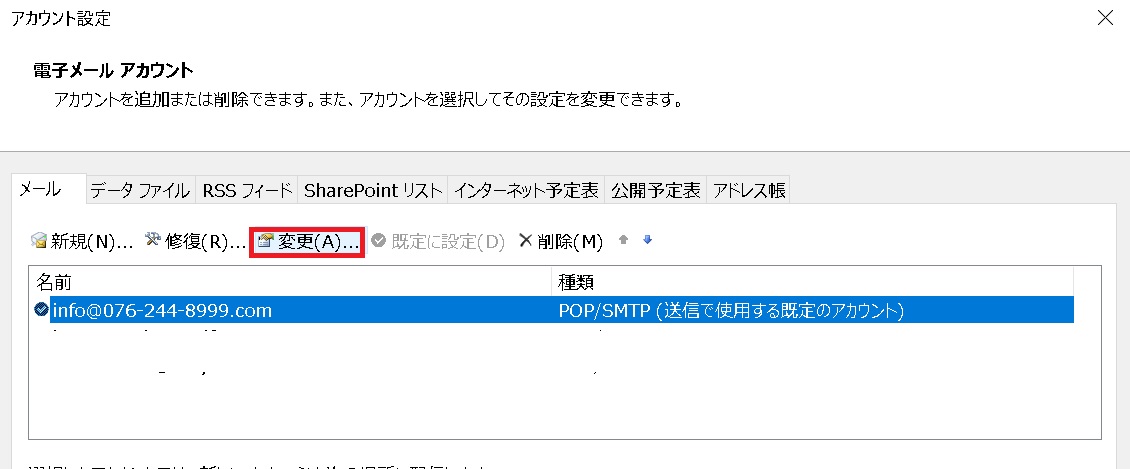Click 既定に設定(D) set default button
This screenshot has width=1130, height=469.
pyautogui.click(x=438, y=241)
